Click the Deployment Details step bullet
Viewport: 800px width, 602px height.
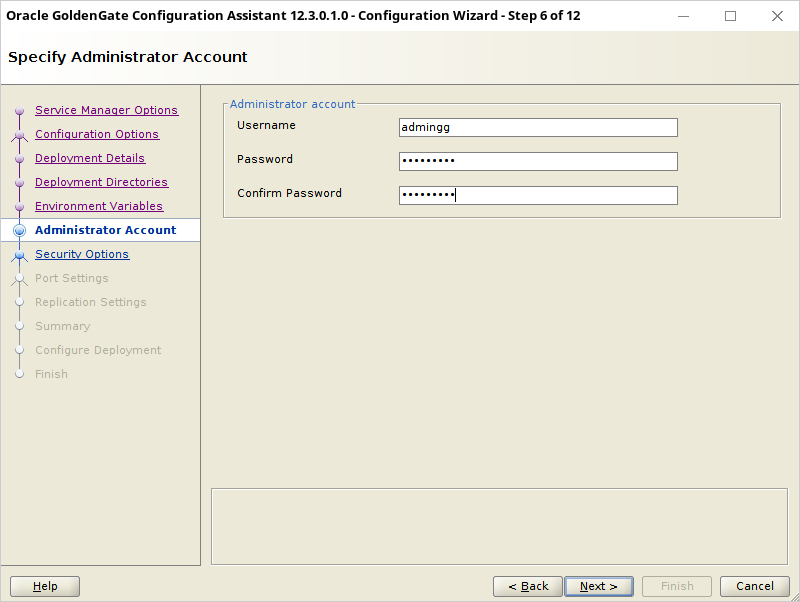19,159
